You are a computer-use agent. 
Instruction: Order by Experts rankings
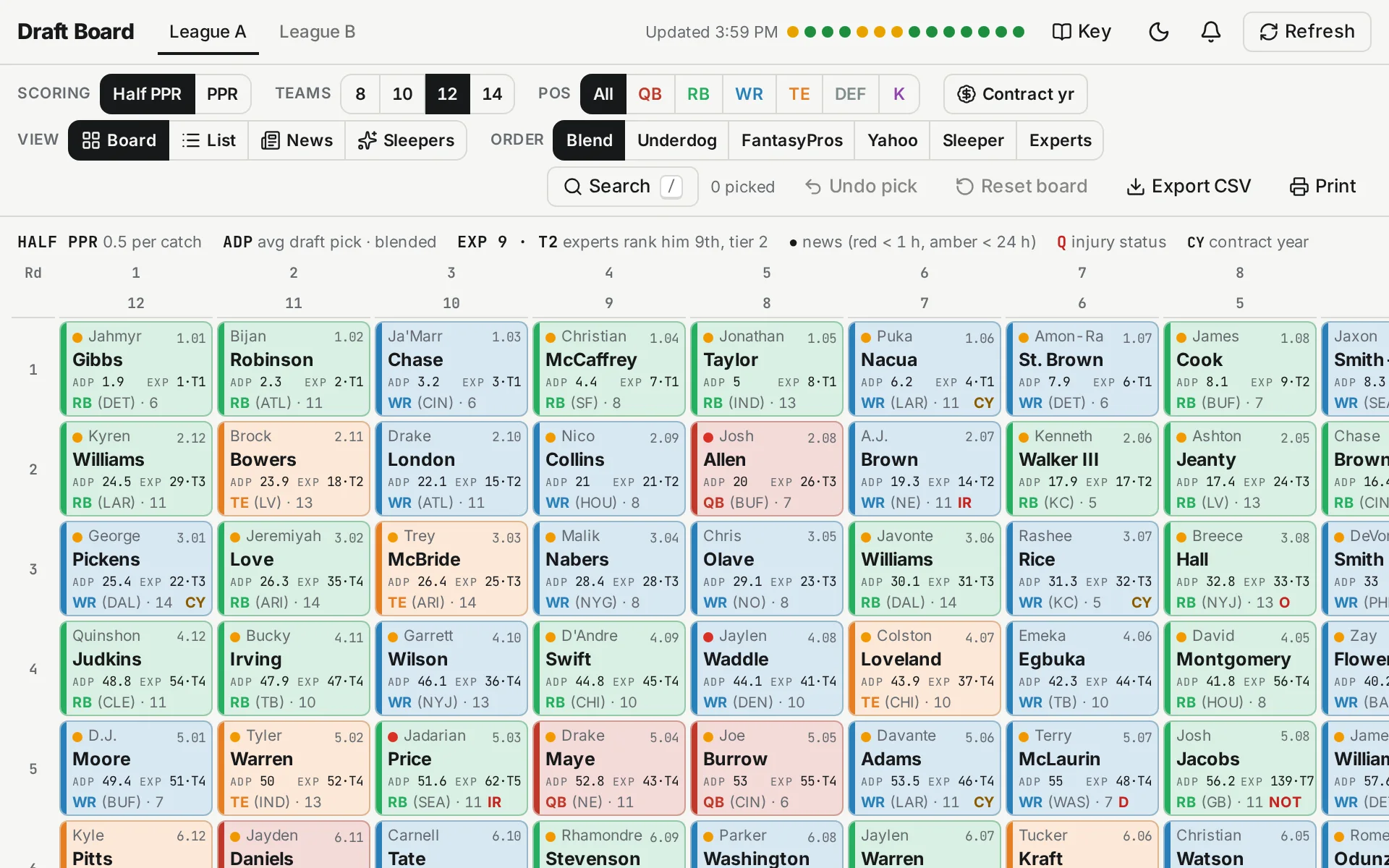[x=1060, y=140]
